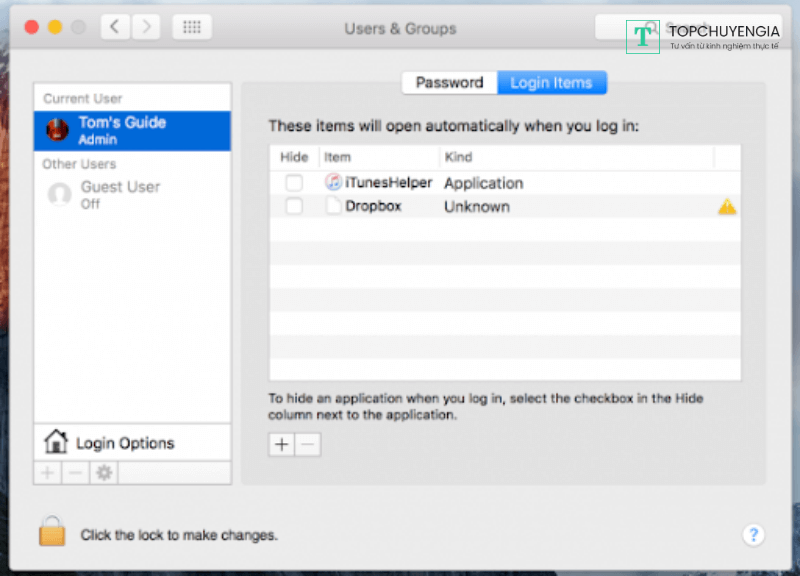
Task: Click the minus button under login items list
Action: pyautogui.click(x=308, y=445)
